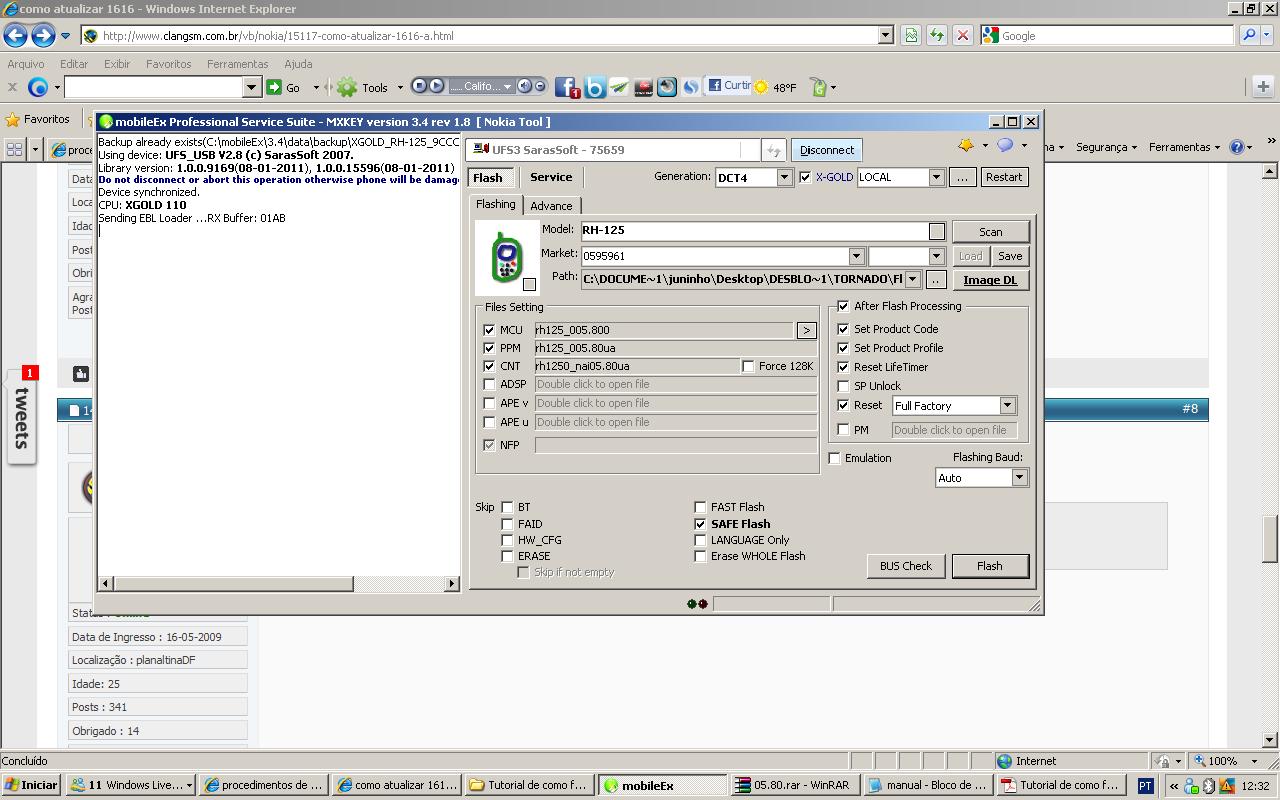Click the blue 'b' toolbar icon
Screen dimensions: 1280x800
point(595,87)
